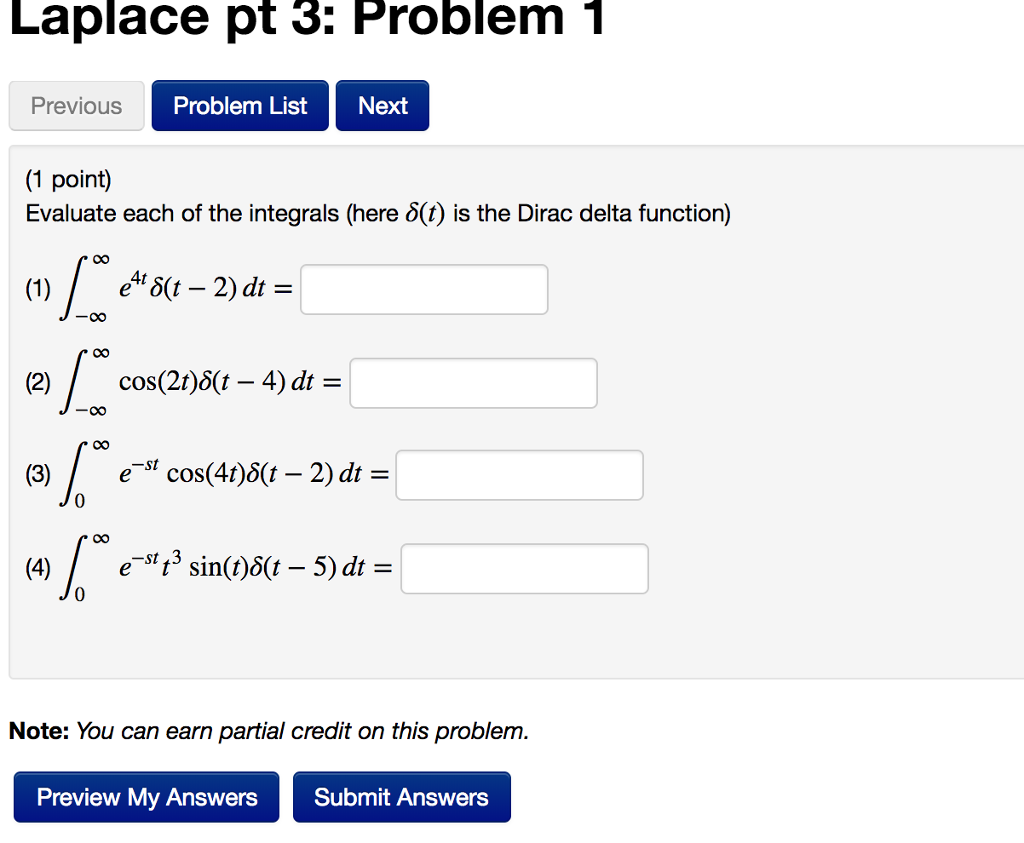Click Previous to view the earlier problem
Image resolution: width=1024 pixels, height=843 pixels.
click(x=76, y=105)
